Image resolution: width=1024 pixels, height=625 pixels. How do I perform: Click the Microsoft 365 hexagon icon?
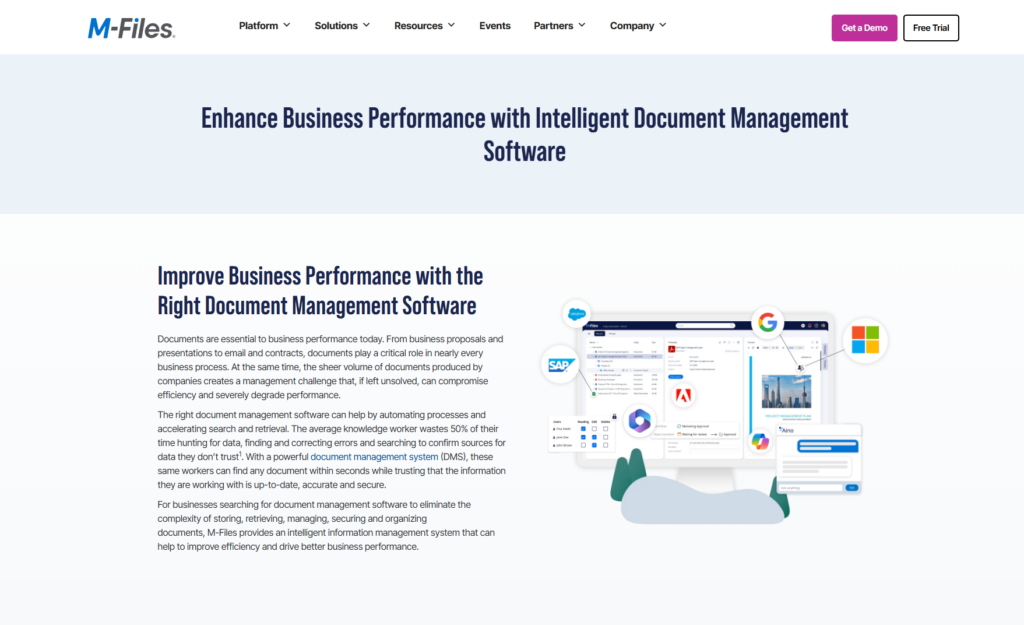tap(640, 421)
